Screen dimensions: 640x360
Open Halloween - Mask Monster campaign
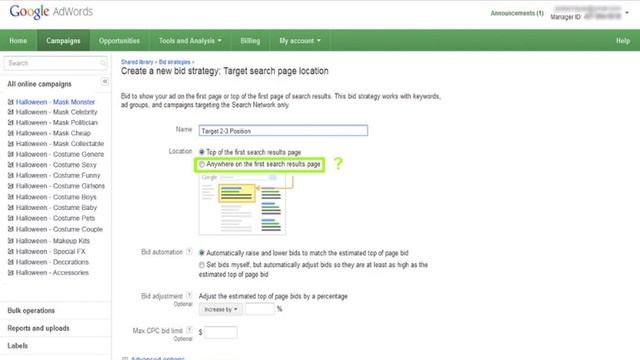point(55,102)
